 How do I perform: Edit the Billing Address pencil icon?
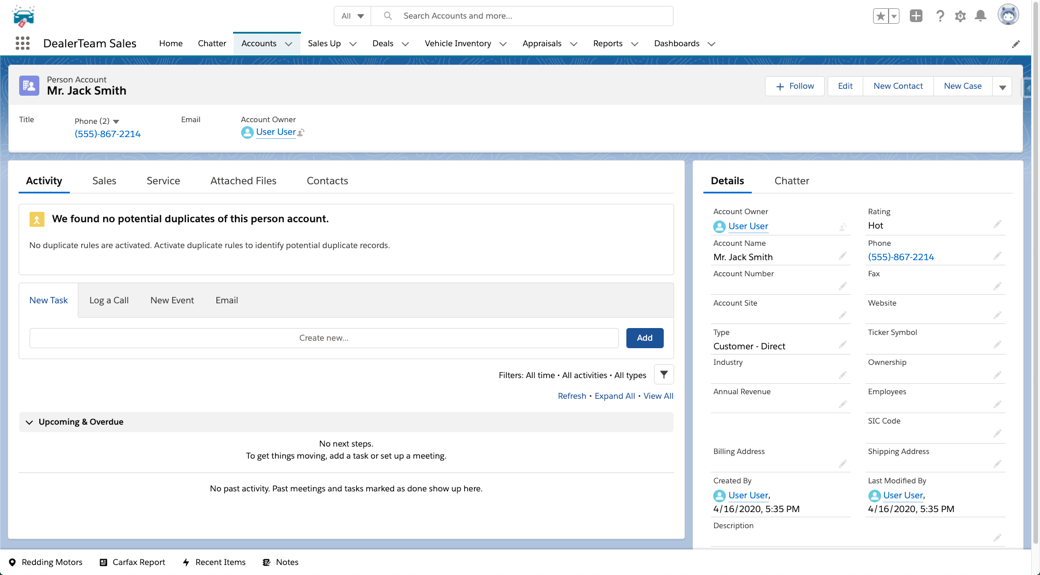point(842,464)
